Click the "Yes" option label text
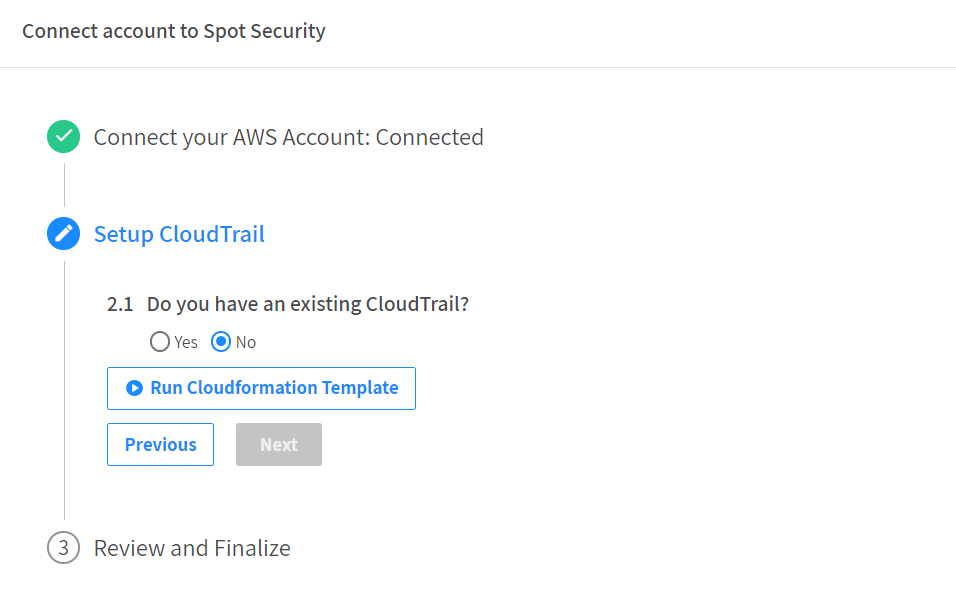 tap(186, 342)
